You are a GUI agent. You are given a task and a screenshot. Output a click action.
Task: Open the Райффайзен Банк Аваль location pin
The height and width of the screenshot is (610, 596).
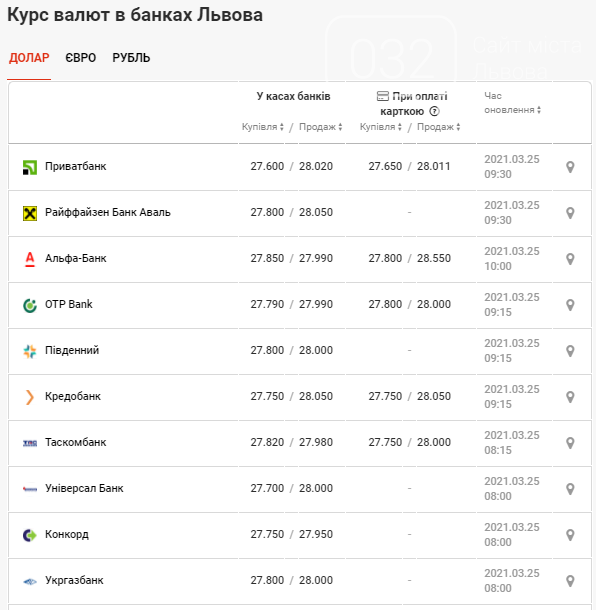(x=570, y=213)
